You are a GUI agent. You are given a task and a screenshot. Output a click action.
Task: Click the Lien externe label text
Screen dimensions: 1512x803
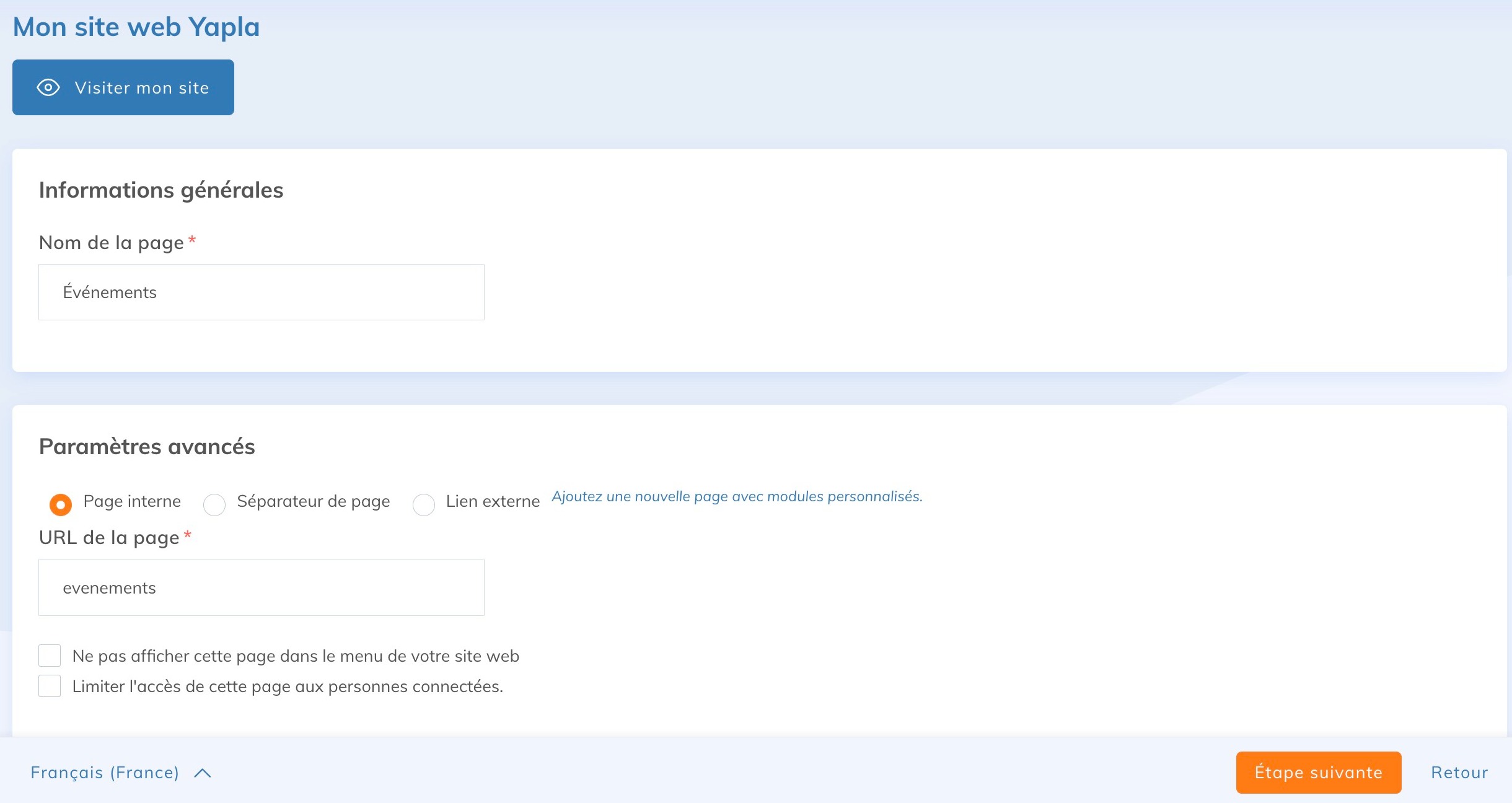click(x=493, y=501)
